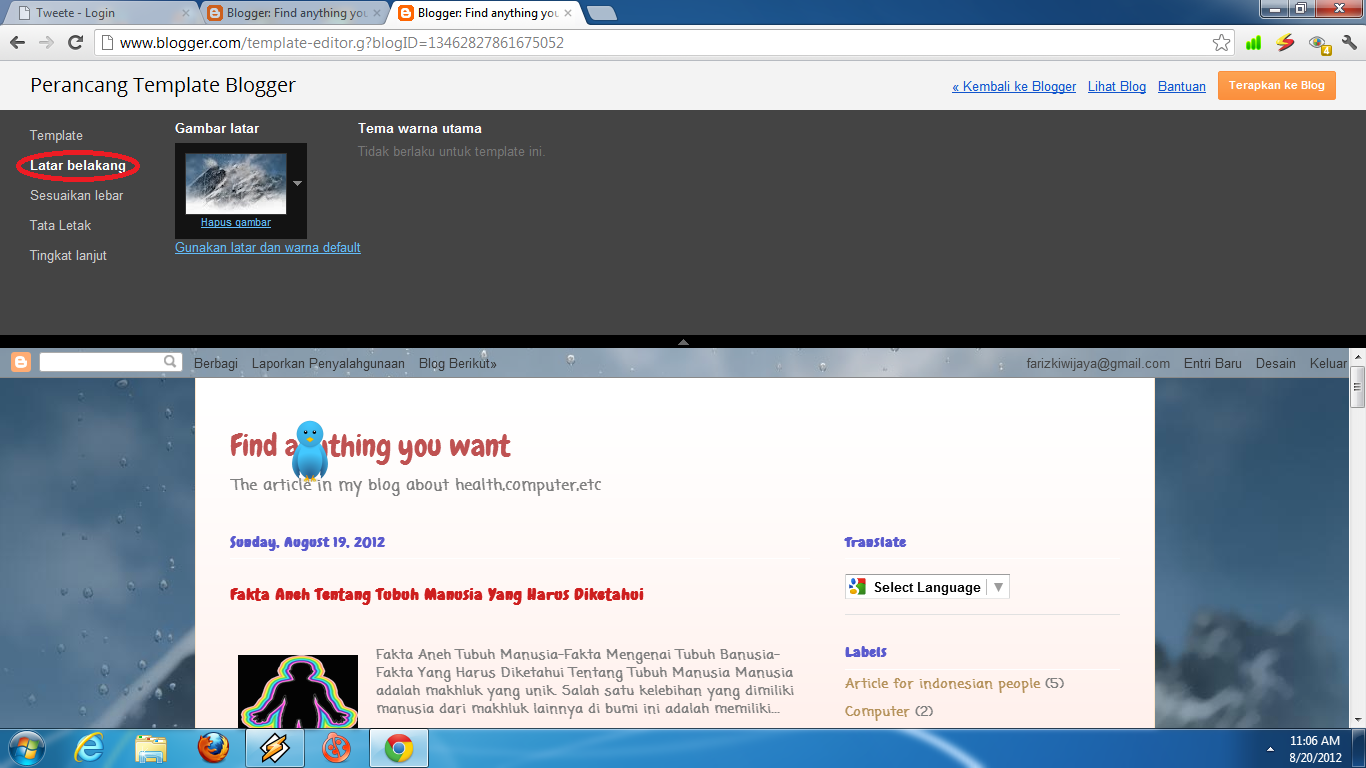The height and width of the screenshot is (768, 1366).
Task: Click Desain in the navbar
Action: (1276, 363)
